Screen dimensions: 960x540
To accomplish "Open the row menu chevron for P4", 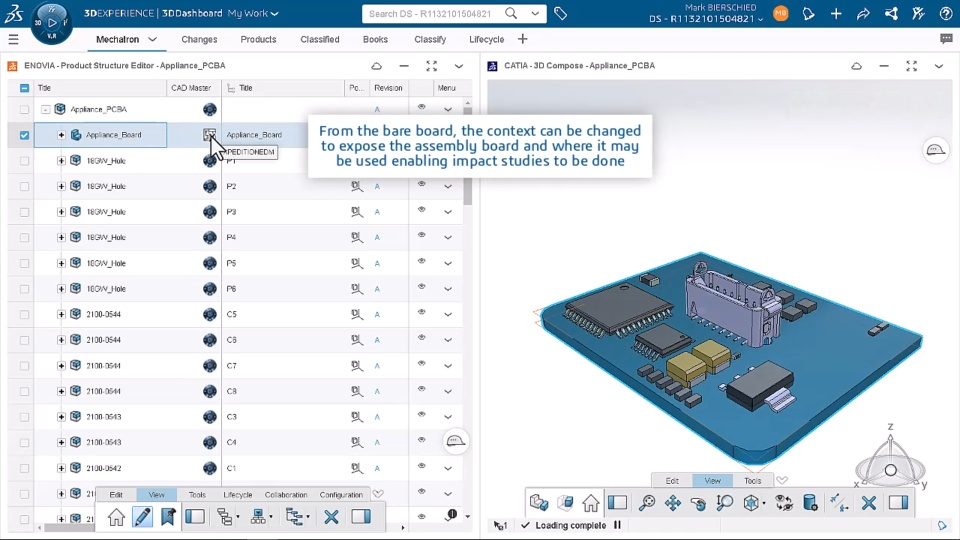I will [x=448, y=238].
